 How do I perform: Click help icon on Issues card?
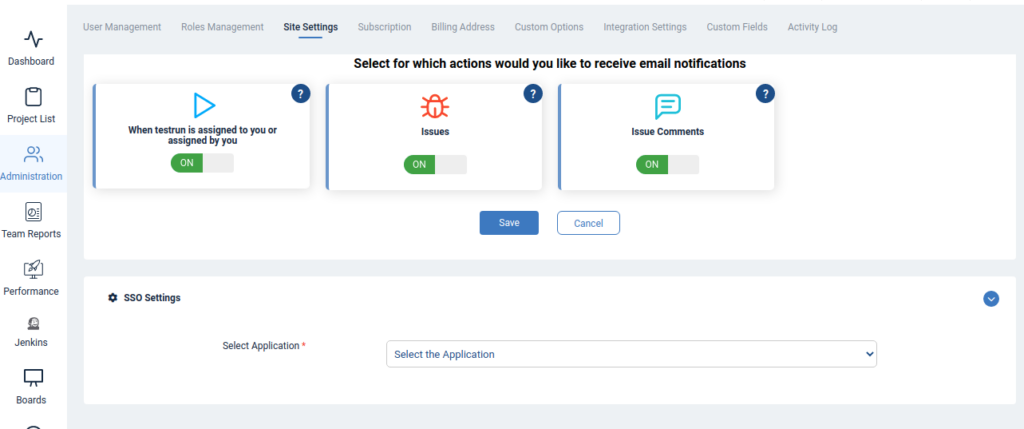(533, 93)
